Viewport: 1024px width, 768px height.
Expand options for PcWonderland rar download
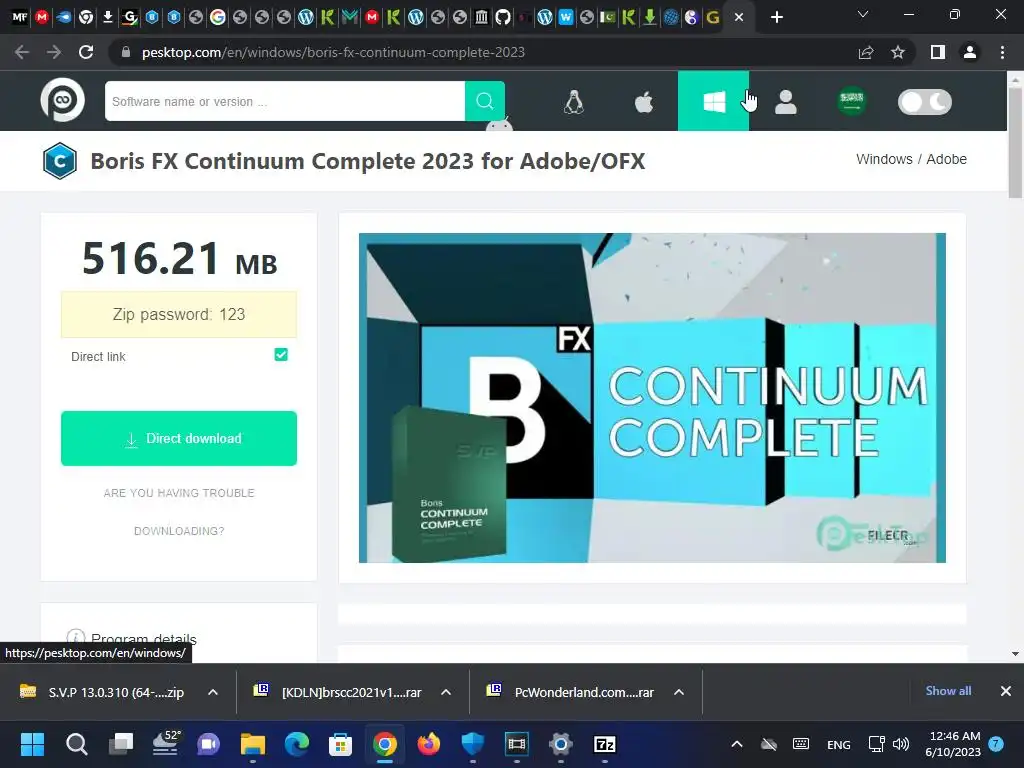pyautogui.click(x=679, y=692)
